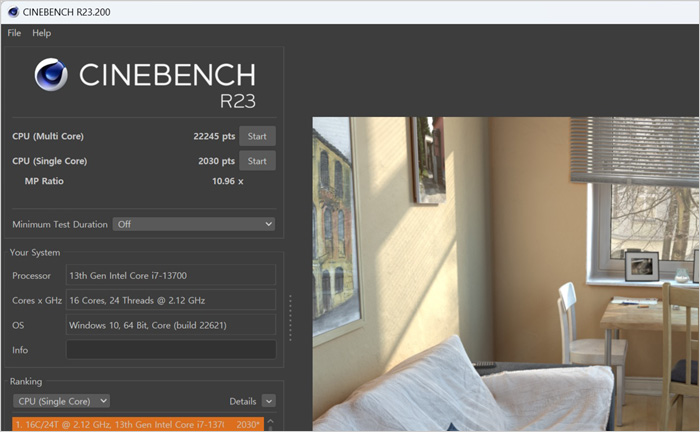Click the rendered room preview image
Screen dimensions: 700x432
coord(505,275)
